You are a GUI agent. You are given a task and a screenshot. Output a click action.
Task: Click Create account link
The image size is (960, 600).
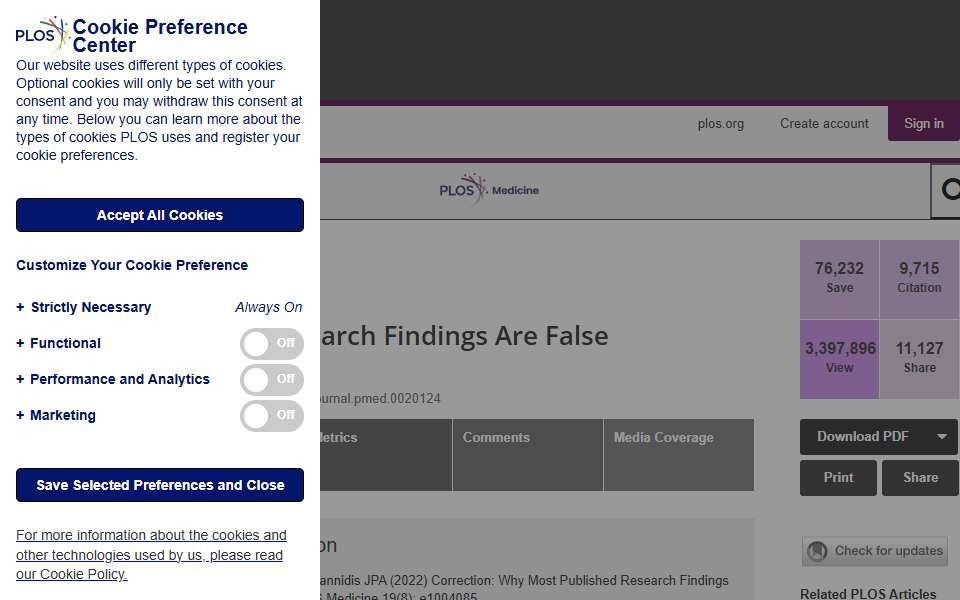[824, 124]
